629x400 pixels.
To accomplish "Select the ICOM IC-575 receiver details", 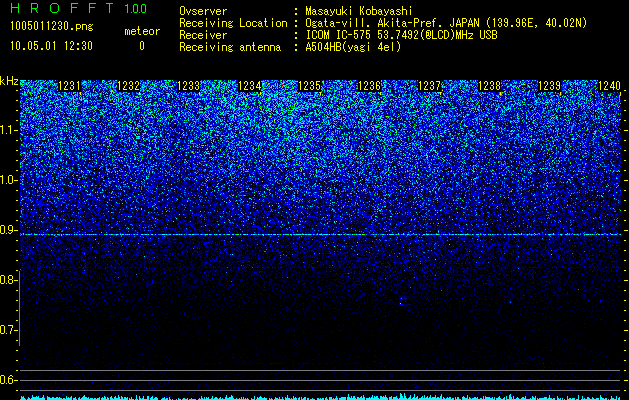I will click(x=401, y=35).
